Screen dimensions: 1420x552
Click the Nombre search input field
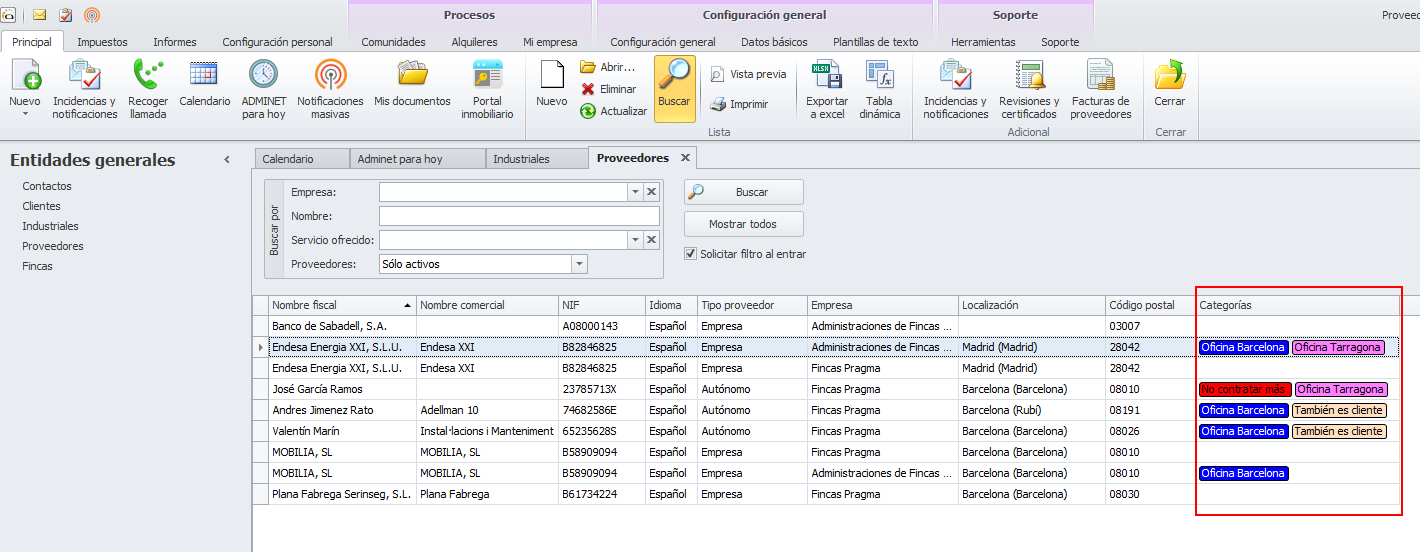[x=519, y=216]
